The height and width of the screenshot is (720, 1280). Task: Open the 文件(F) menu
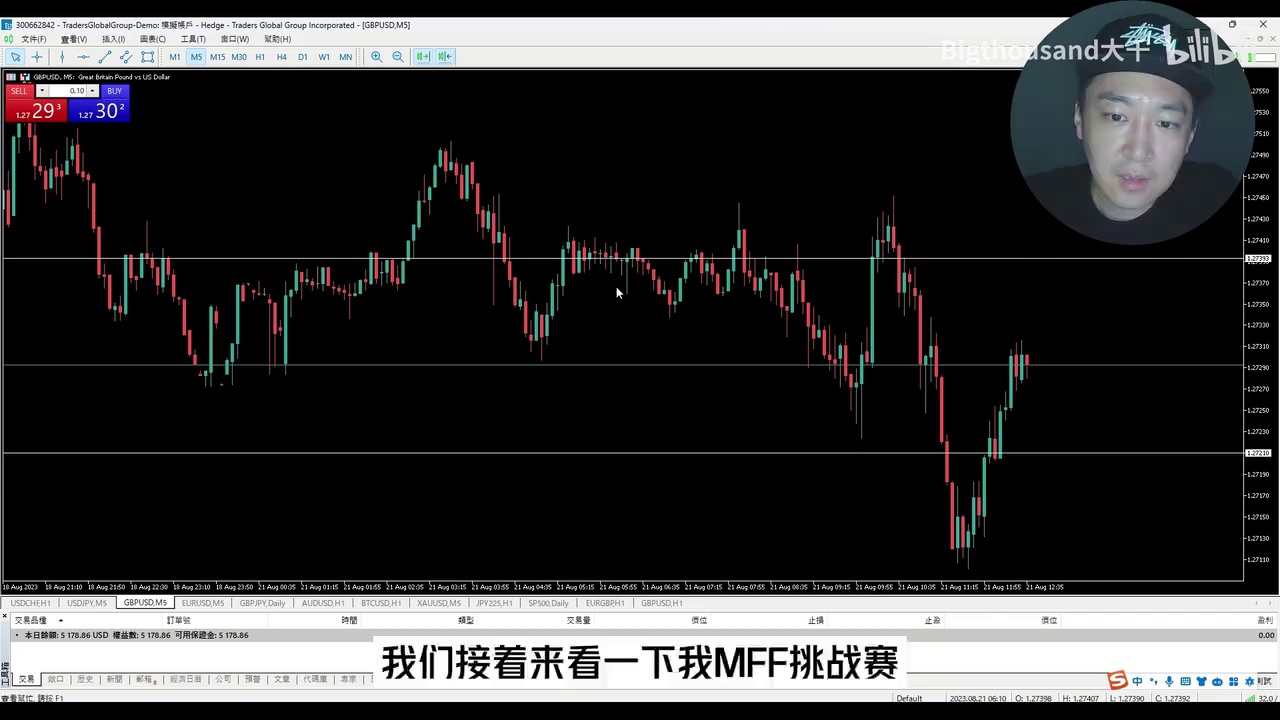click(x=33, y=39)
